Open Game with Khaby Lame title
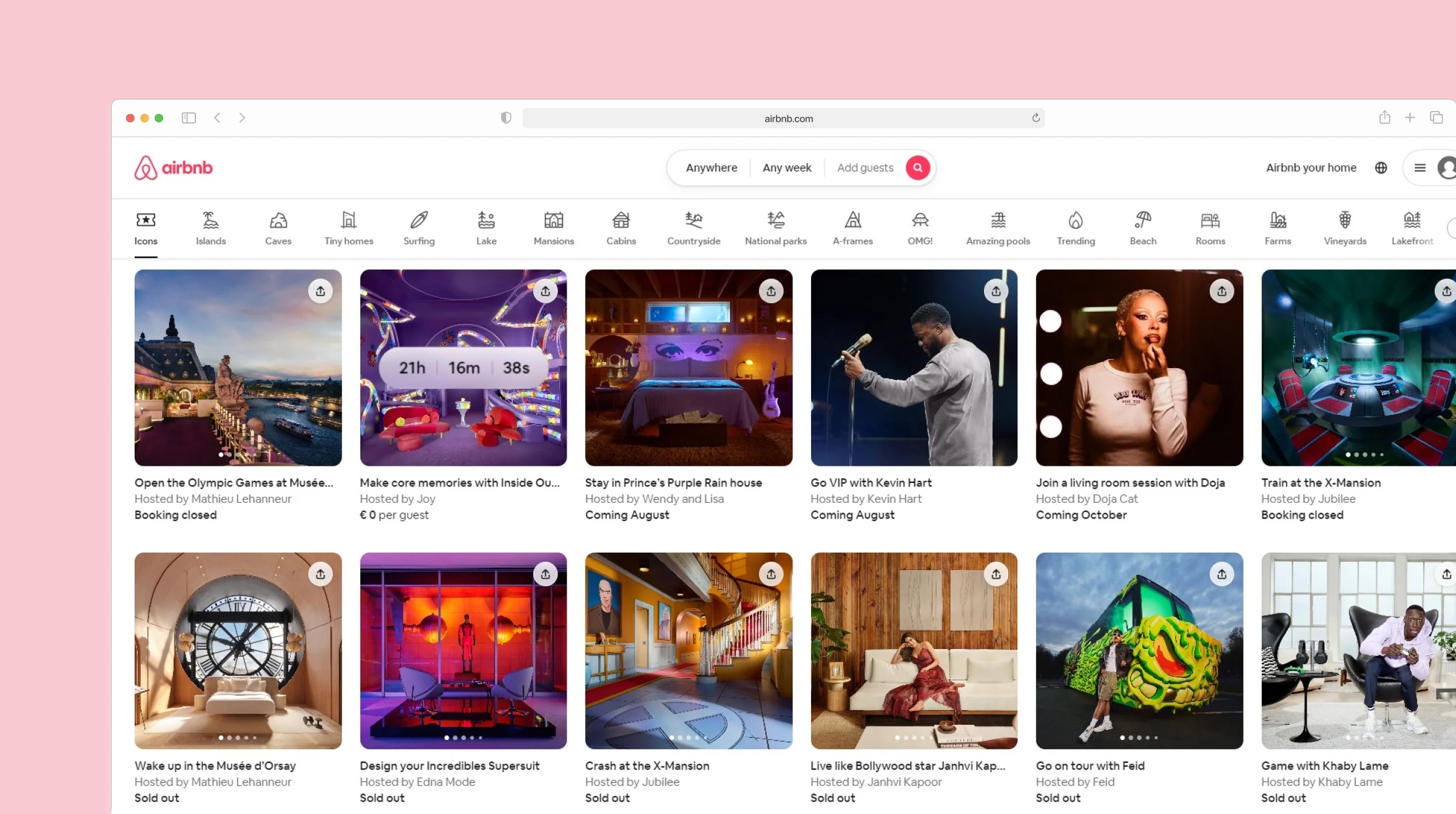Viewport: 1456px width, 814px height. coord(1325,766)
